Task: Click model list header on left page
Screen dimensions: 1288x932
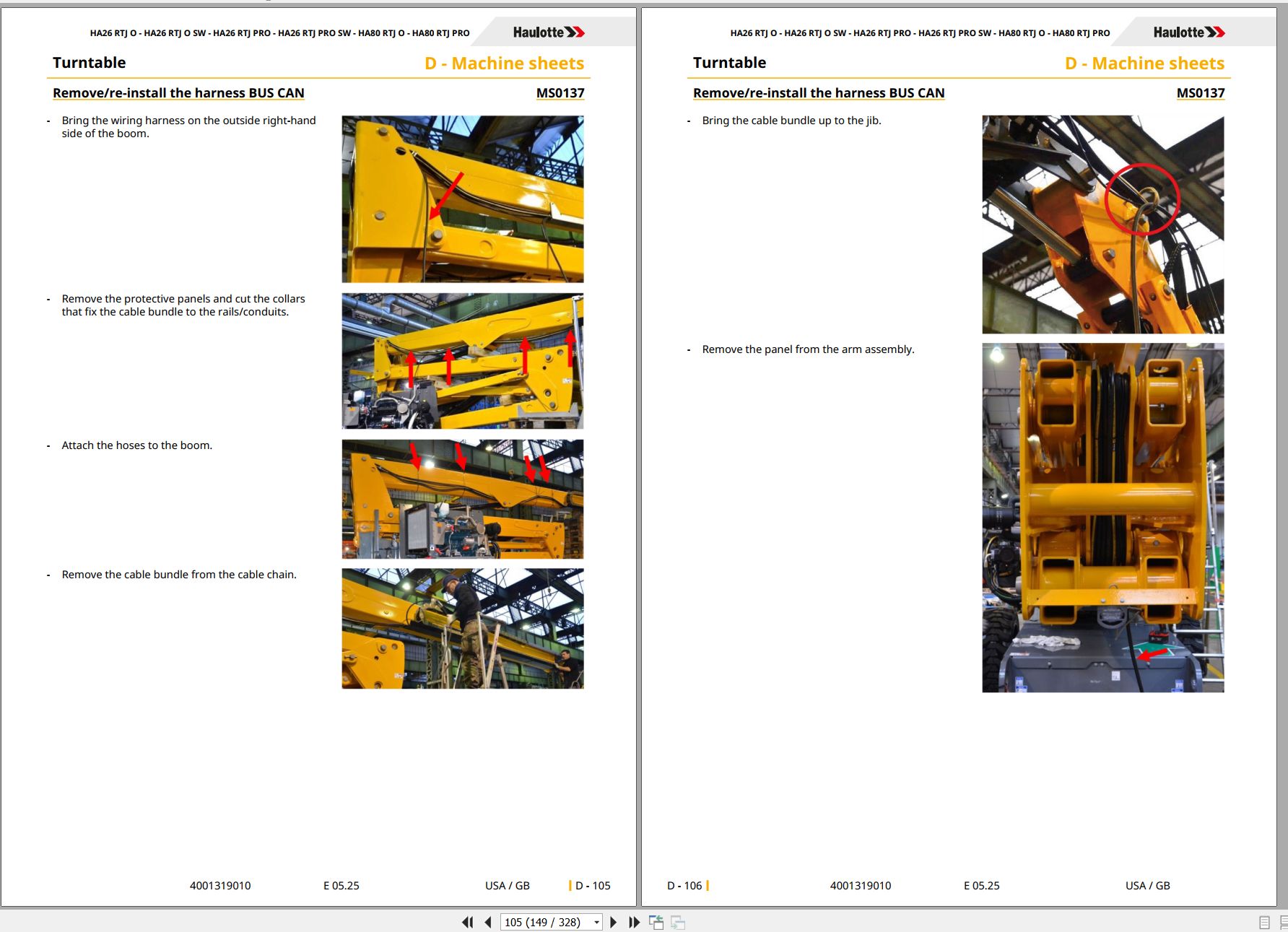Action: (x=280, y=33)
